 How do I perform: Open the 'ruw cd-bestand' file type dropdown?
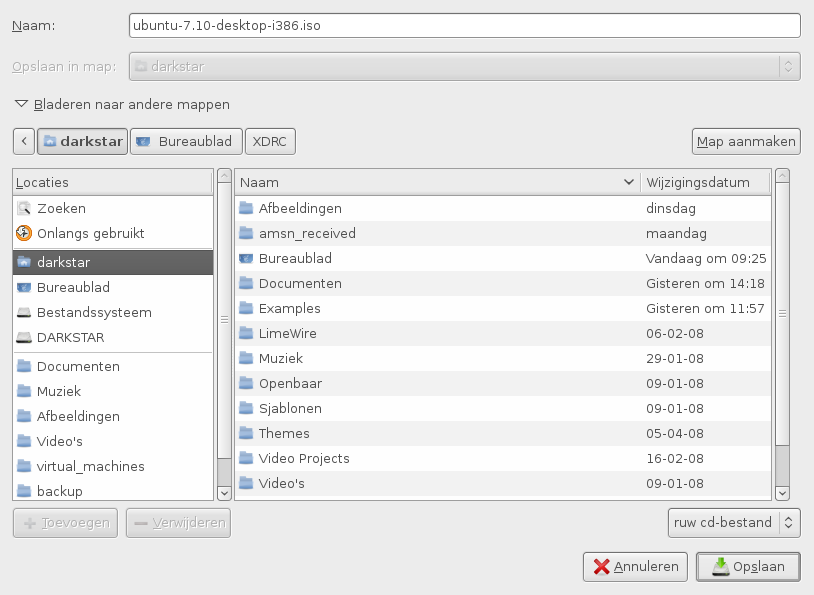pyautogui.click(x=734, y=522)
